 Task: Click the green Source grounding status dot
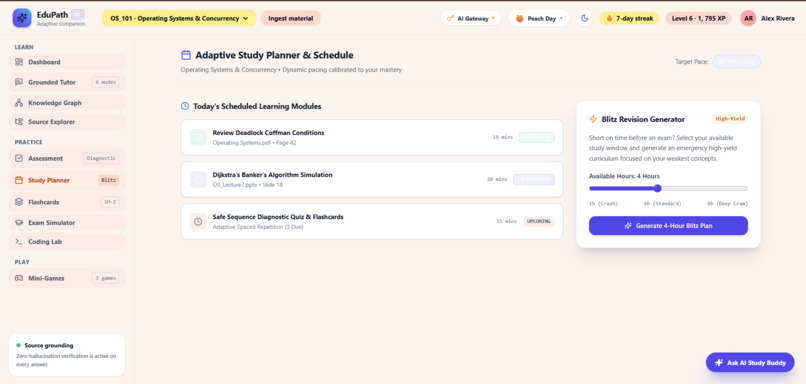click(19, 345)
